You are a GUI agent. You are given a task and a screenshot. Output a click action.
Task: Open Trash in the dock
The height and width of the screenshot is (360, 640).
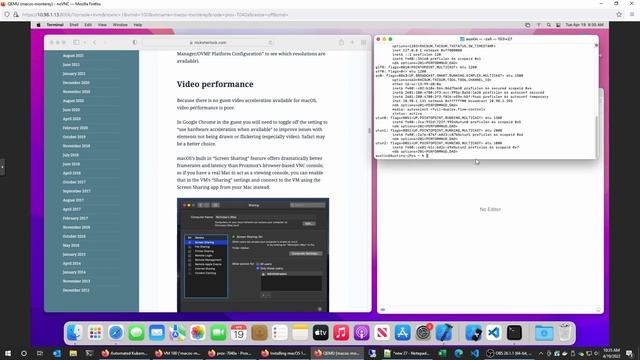pyautogui.click(x=565, y=333)
